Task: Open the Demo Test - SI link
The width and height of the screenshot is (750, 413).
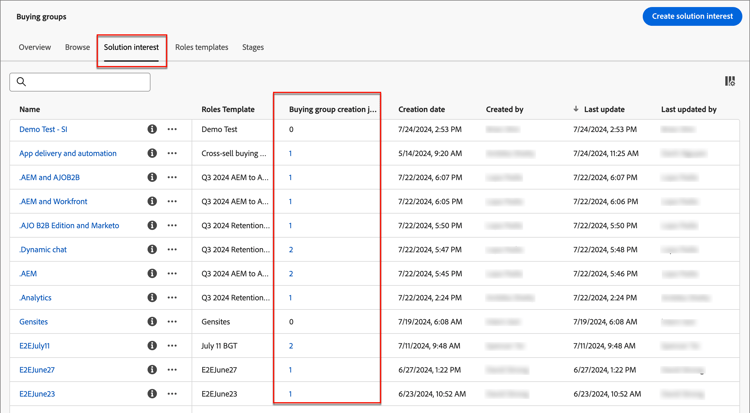Action: pos(44,129)
